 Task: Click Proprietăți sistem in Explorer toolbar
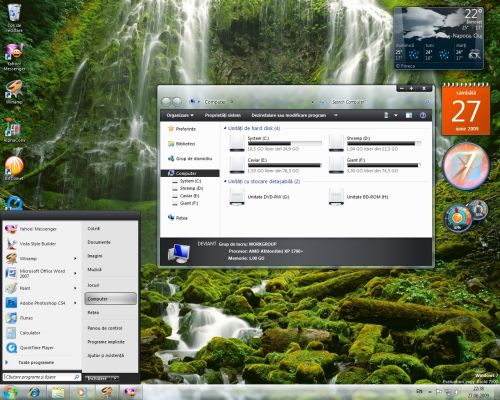tap(223, 115)
